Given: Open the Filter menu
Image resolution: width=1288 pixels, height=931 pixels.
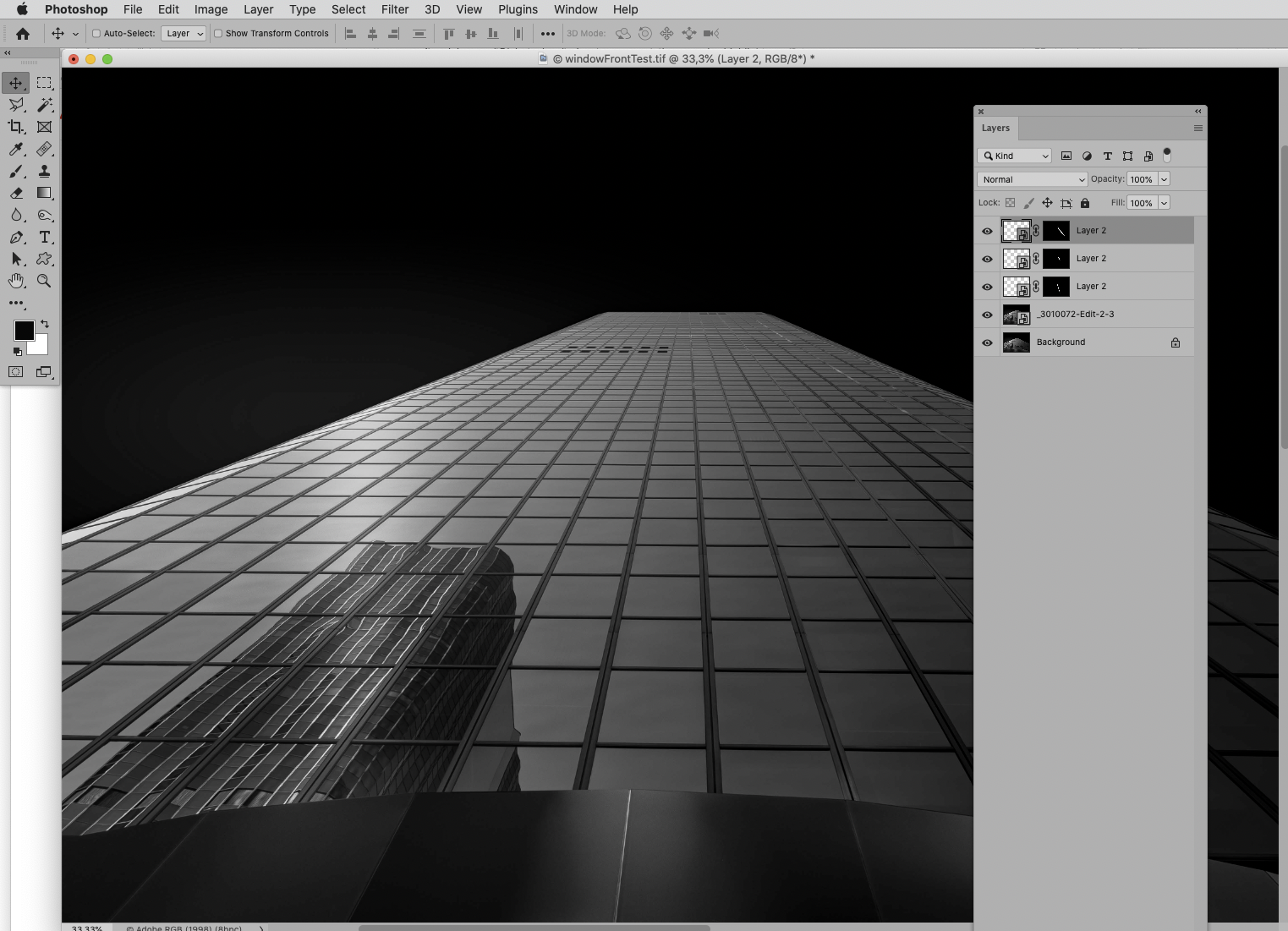Looking at the screenshot, I should (395, 9).
